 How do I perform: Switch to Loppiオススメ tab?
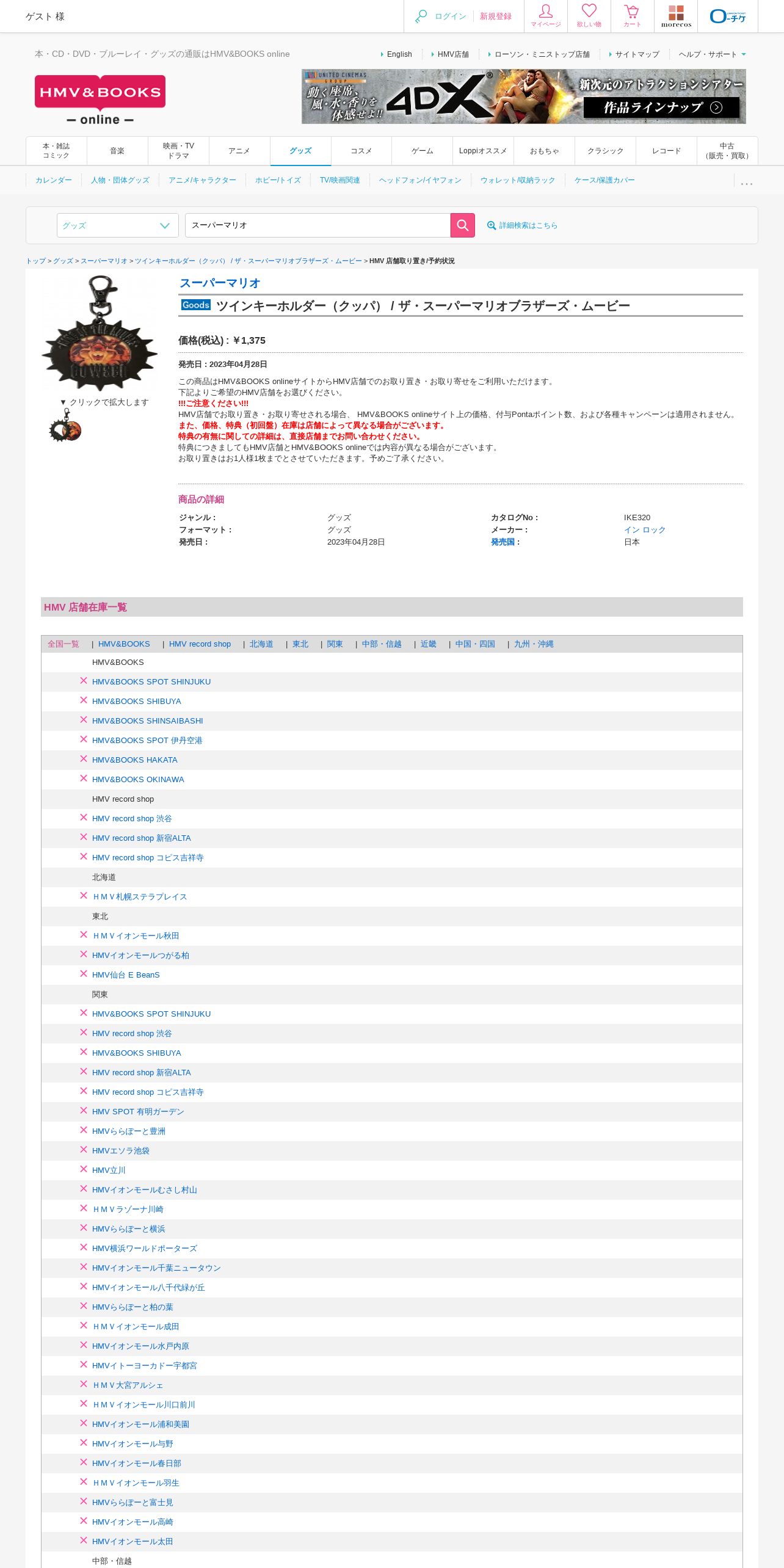(x=483, y=151)
